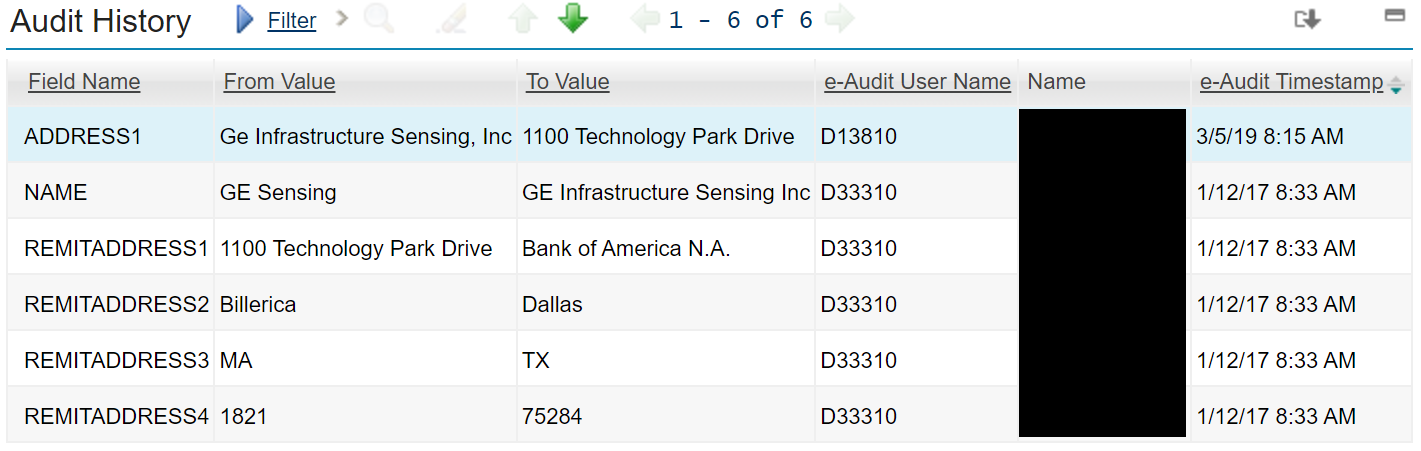Image resolution: width=1421 pixels, height=451 pixels.
Task: Select the REMITADDRESS1 row
Action: tap(710, 248)
